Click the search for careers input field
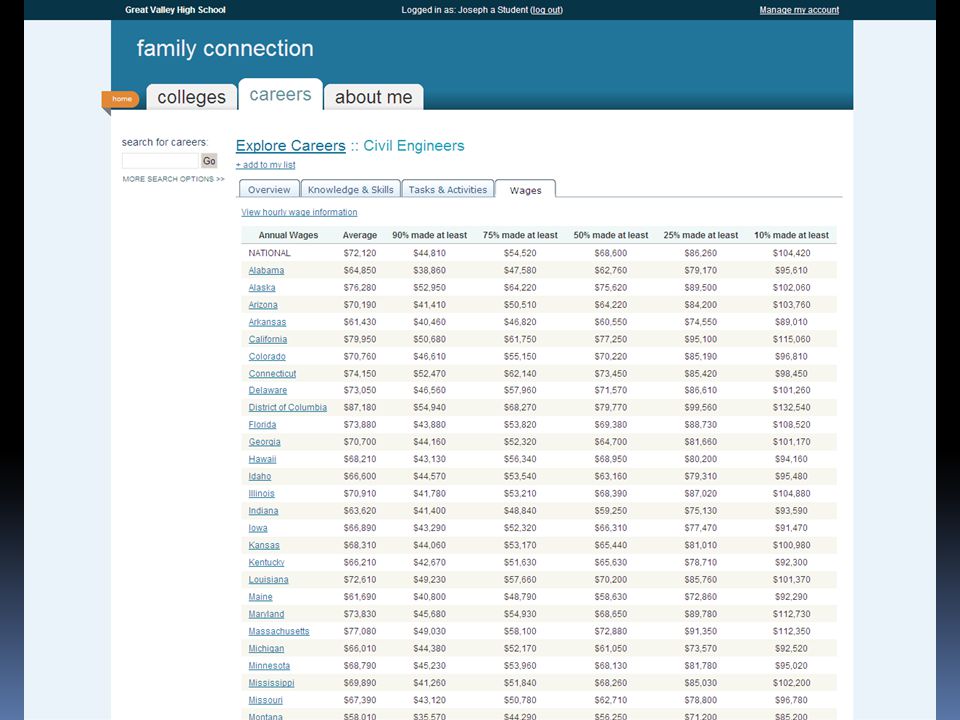Image resolution: width=960 pixels, height=720 pixels. (160, 160)
